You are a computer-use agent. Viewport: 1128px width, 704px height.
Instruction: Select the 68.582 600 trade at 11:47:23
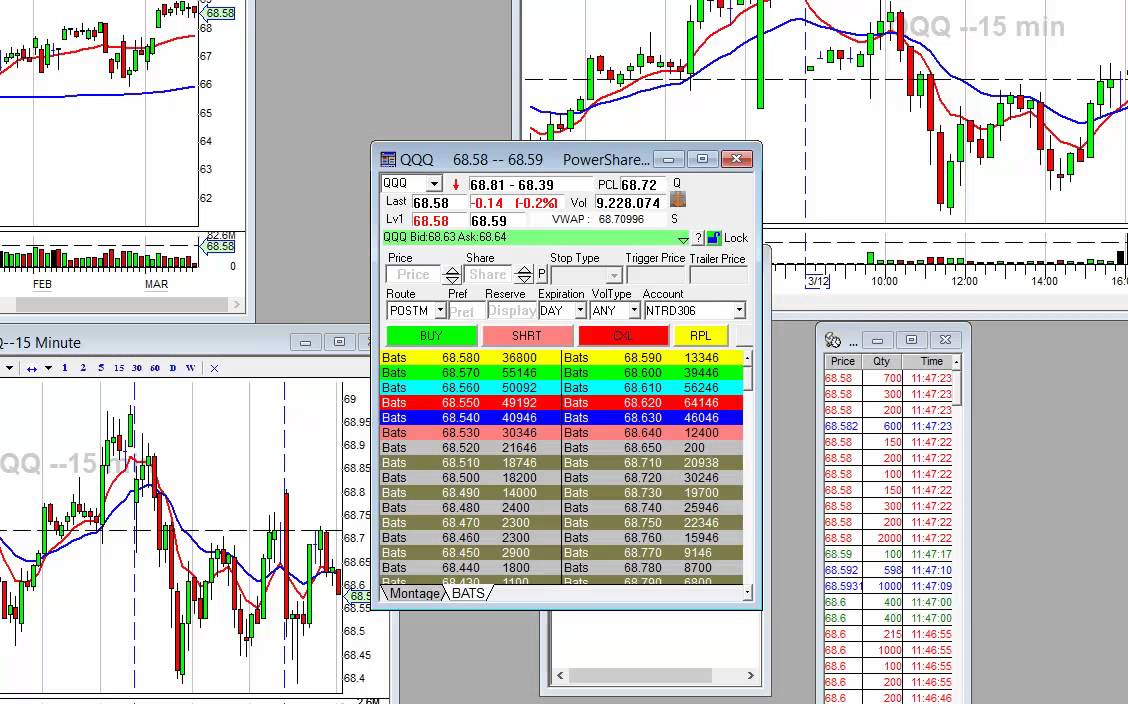[888, 426]
